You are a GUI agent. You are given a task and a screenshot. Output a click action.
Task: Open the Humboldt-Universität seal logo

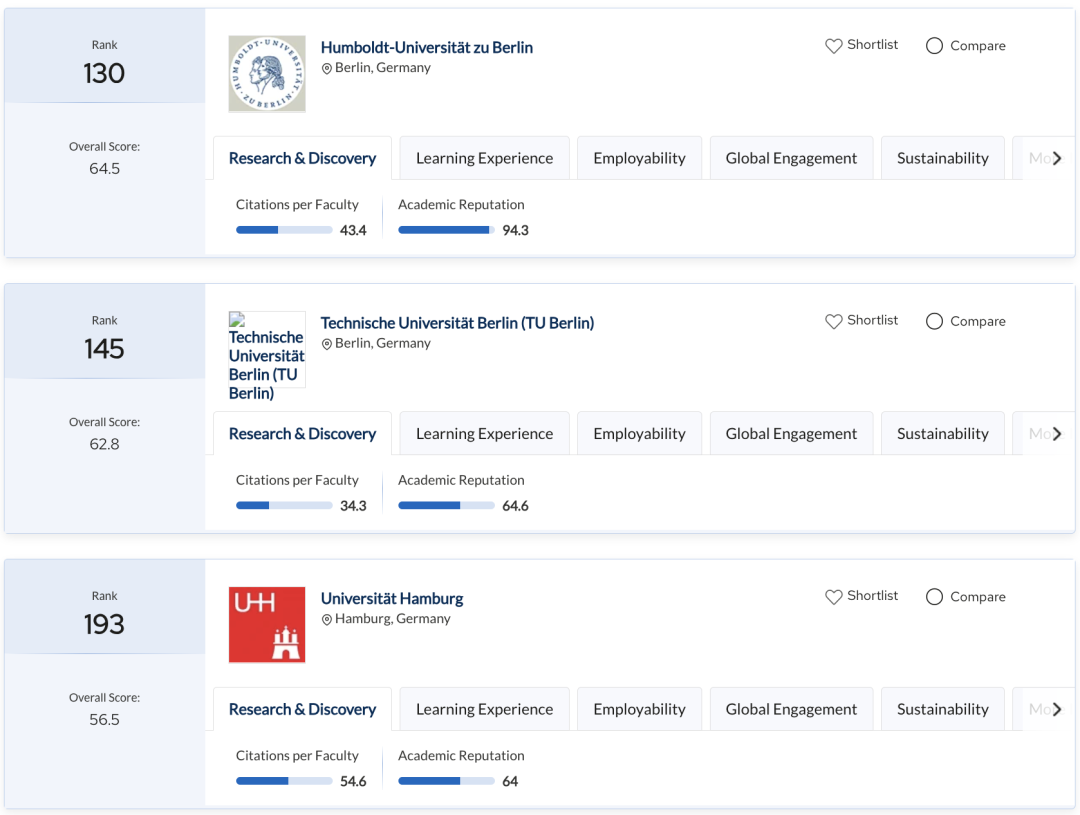click(267, 74)
